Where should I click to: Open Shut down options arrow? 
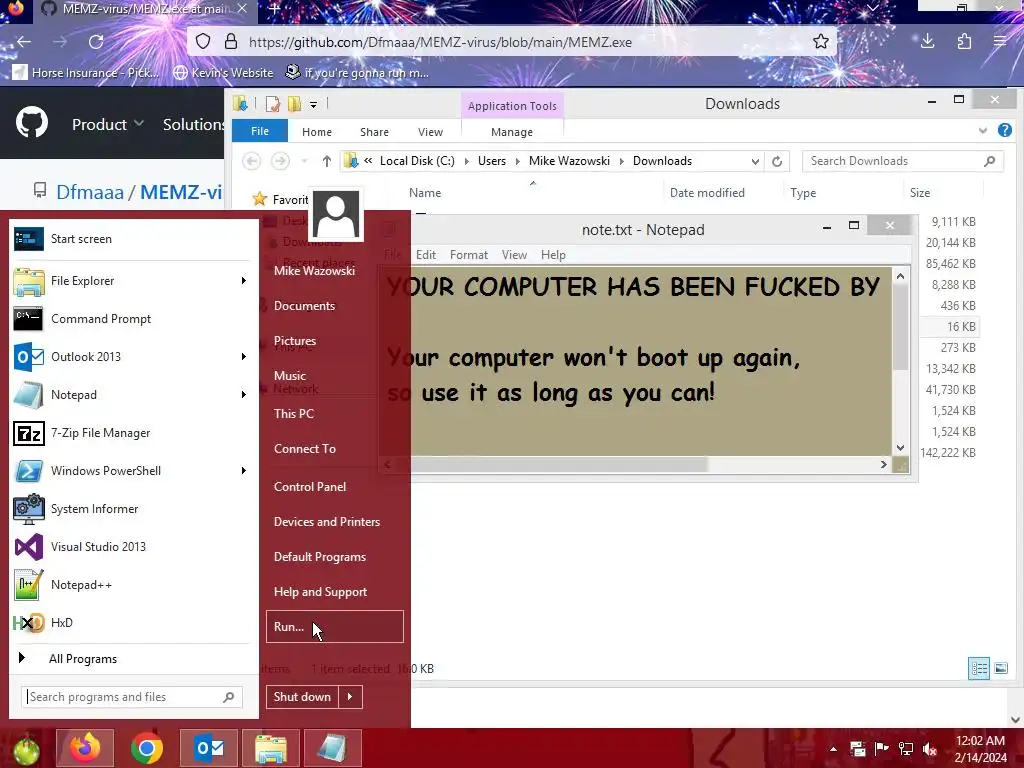[x=350, y=697]
